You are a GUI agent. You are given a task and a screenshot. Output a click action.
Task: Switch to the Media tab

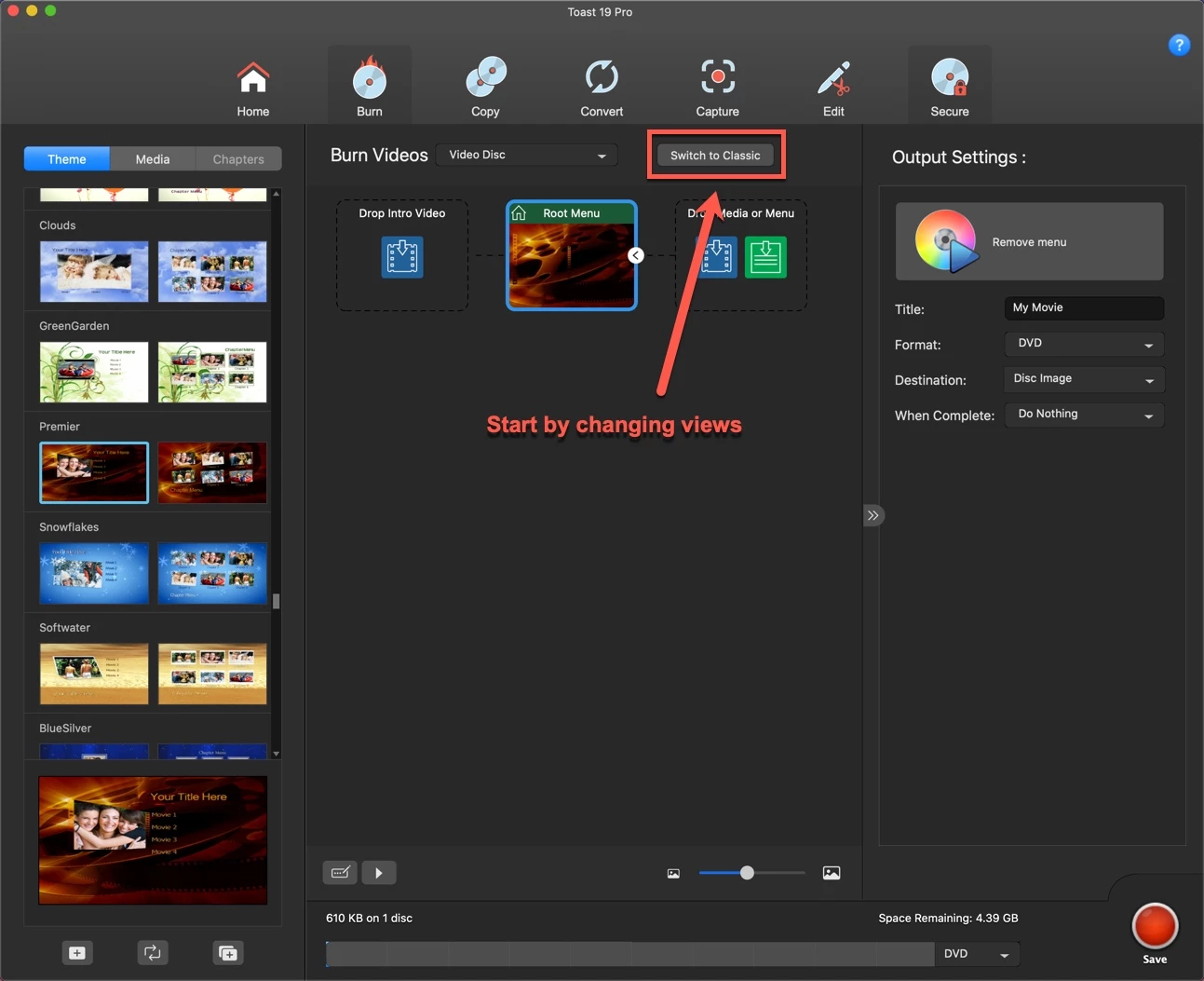pos(153,159)
